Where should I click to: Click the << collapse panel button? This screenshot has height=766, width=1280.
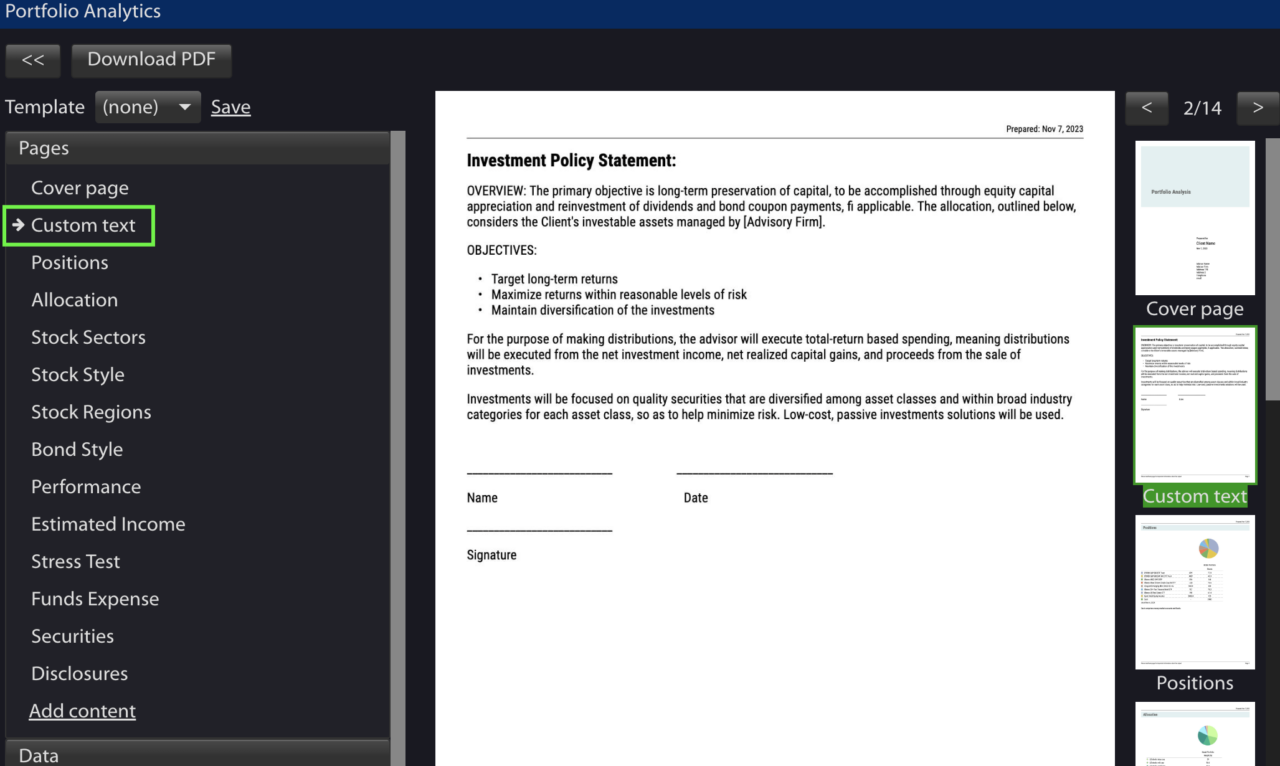click(33, 60)
